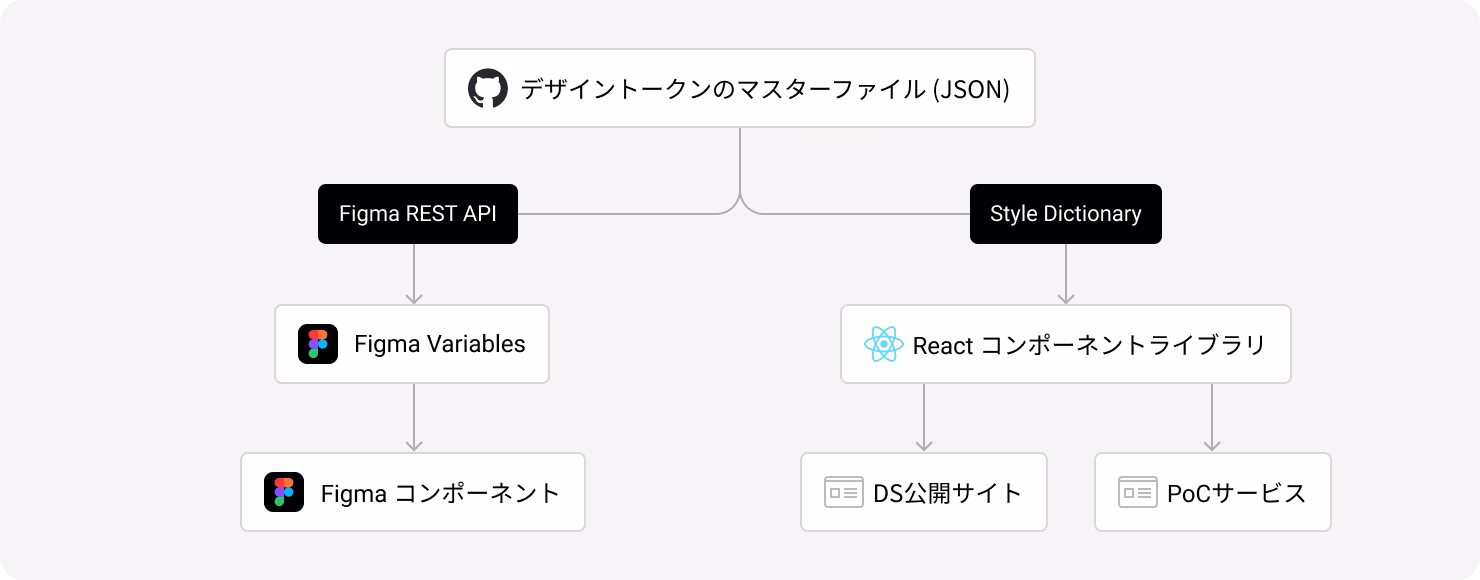Select the Figma REST API black label
The height and width of the screenshot is (580, 1480).
418,214
